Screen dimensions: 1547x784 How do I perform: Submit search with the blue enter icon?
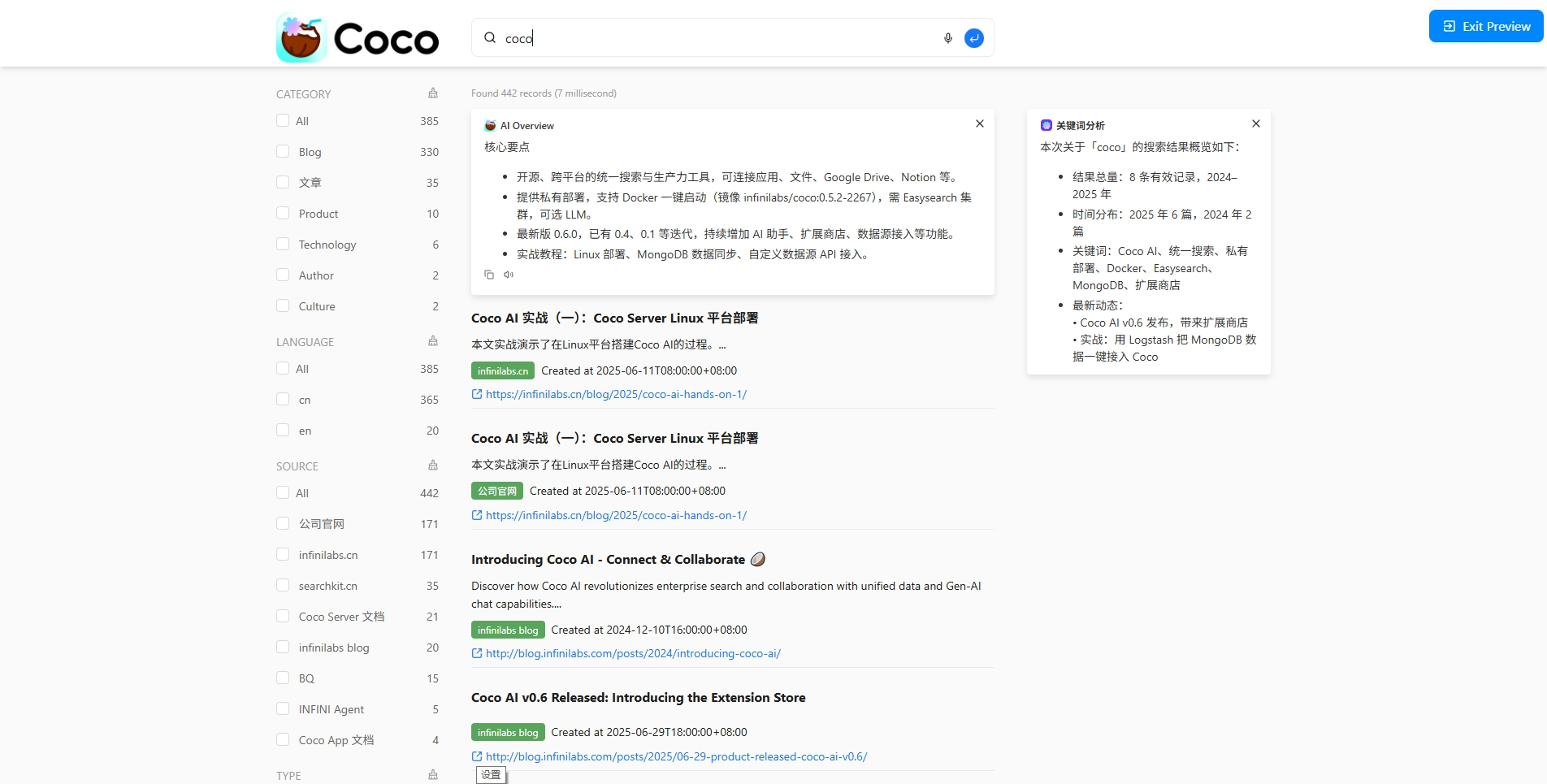pyautogui.click(x=973, y=38)
